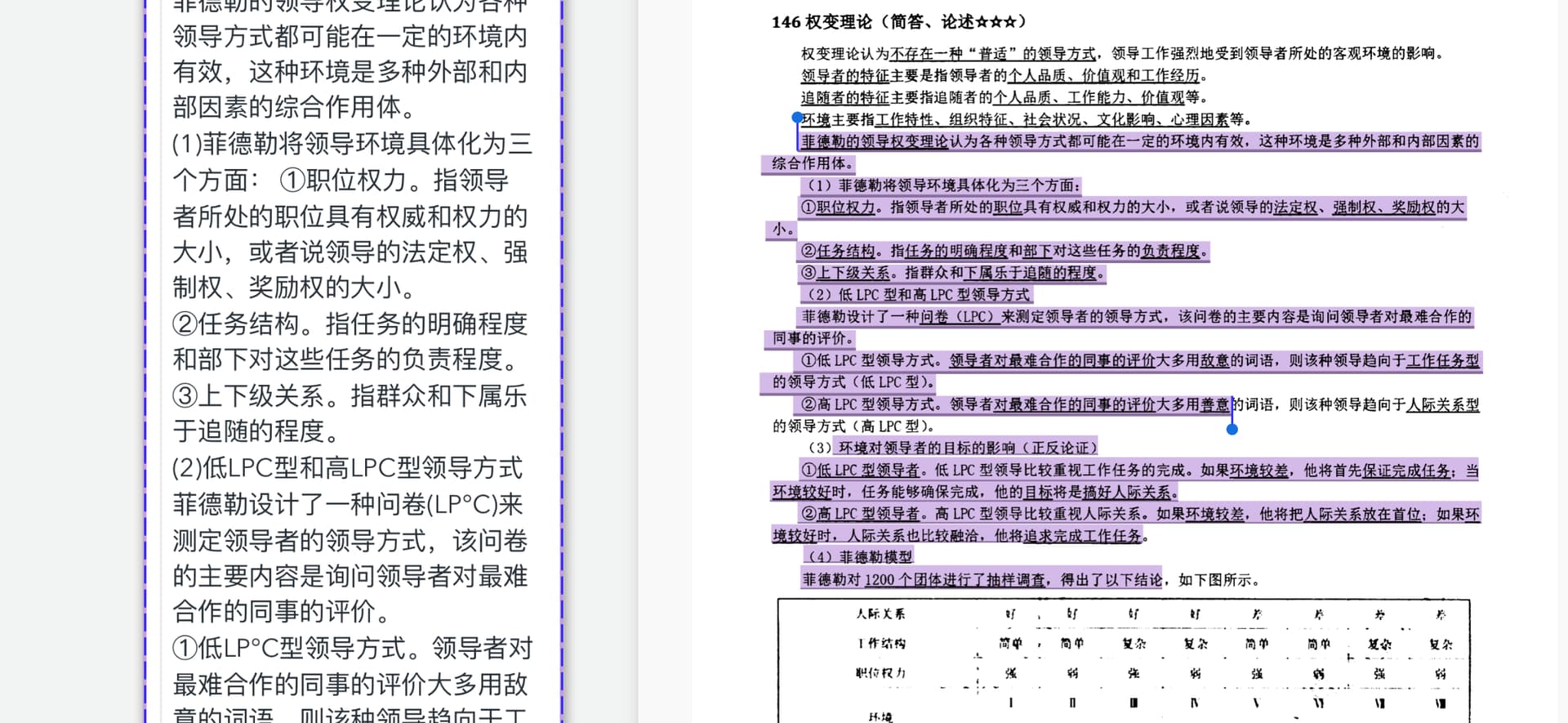Click left panel line "最难合作的同事的评价大多用敌"
Image resolution: width=1568 pixels, height=723 pixels.
(350, 685)
